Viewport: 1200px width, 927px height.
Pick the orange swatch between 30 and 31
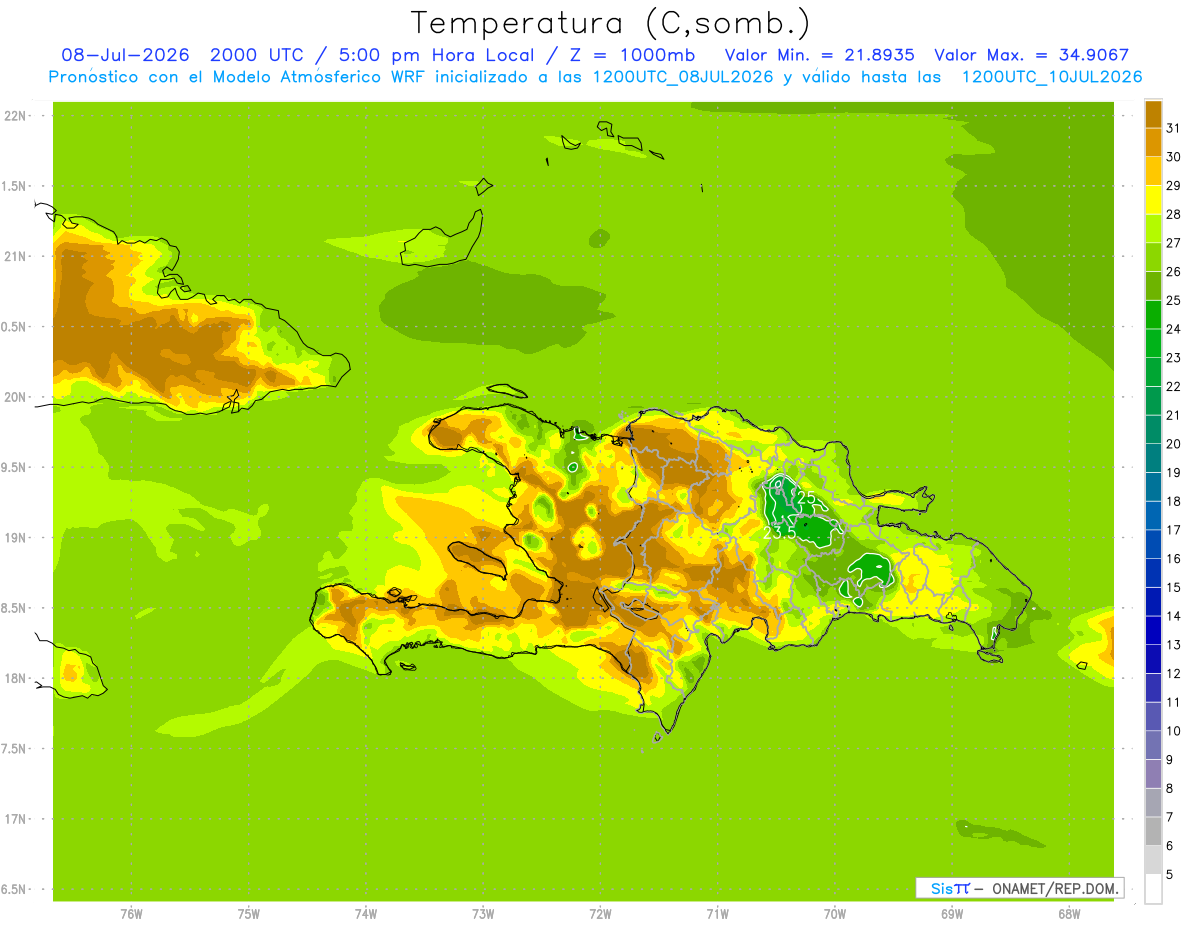coord(1153,143)
